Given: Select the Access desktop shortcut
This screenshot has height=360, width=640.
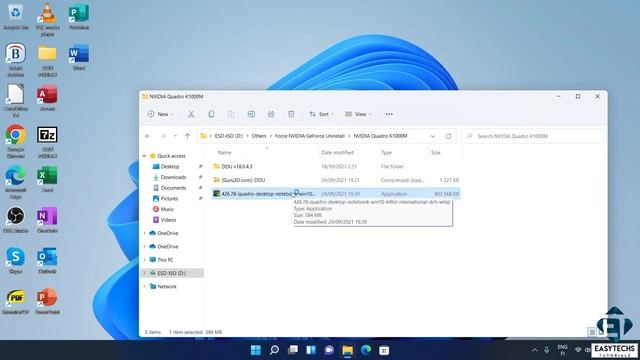Looking at the screenshot, I should 47,98.
